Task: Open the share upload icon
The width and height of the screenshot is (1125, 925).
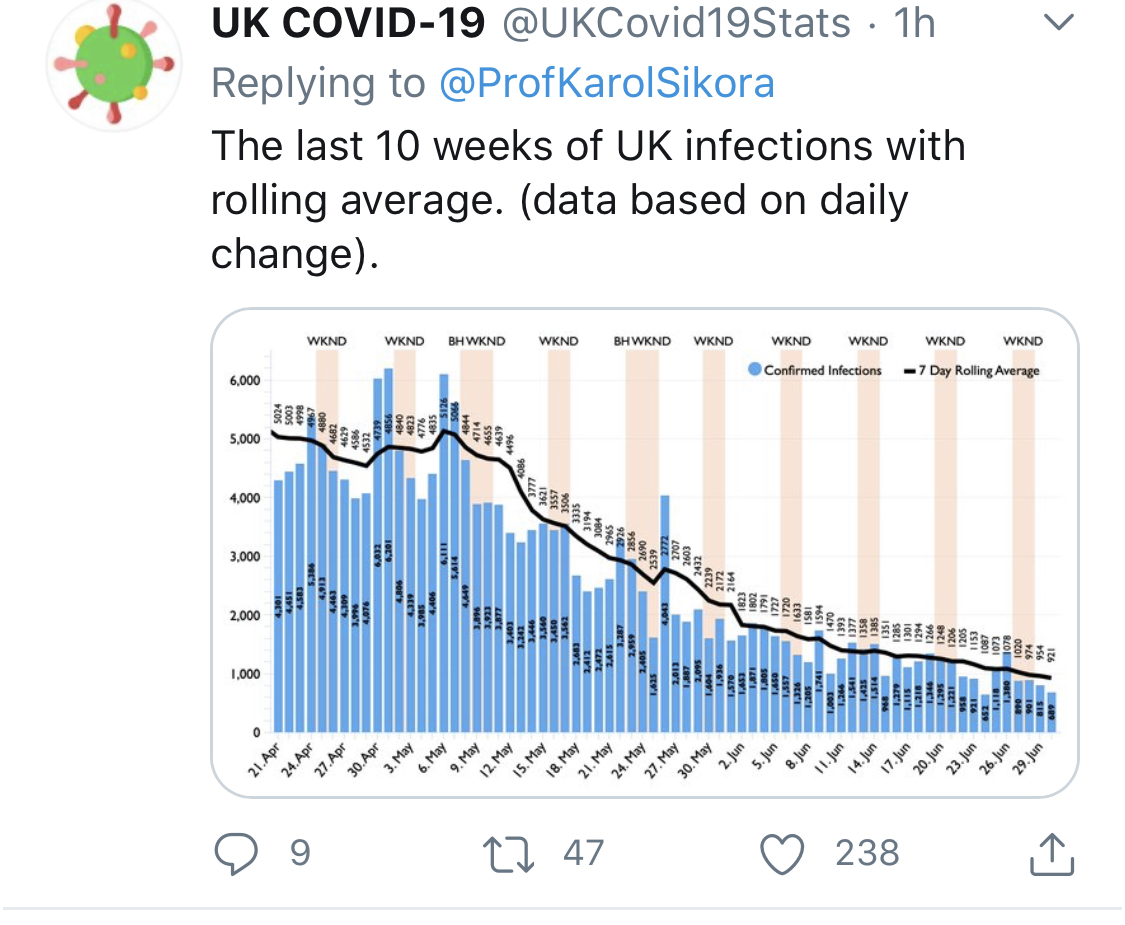Action: click(1051, 853)
